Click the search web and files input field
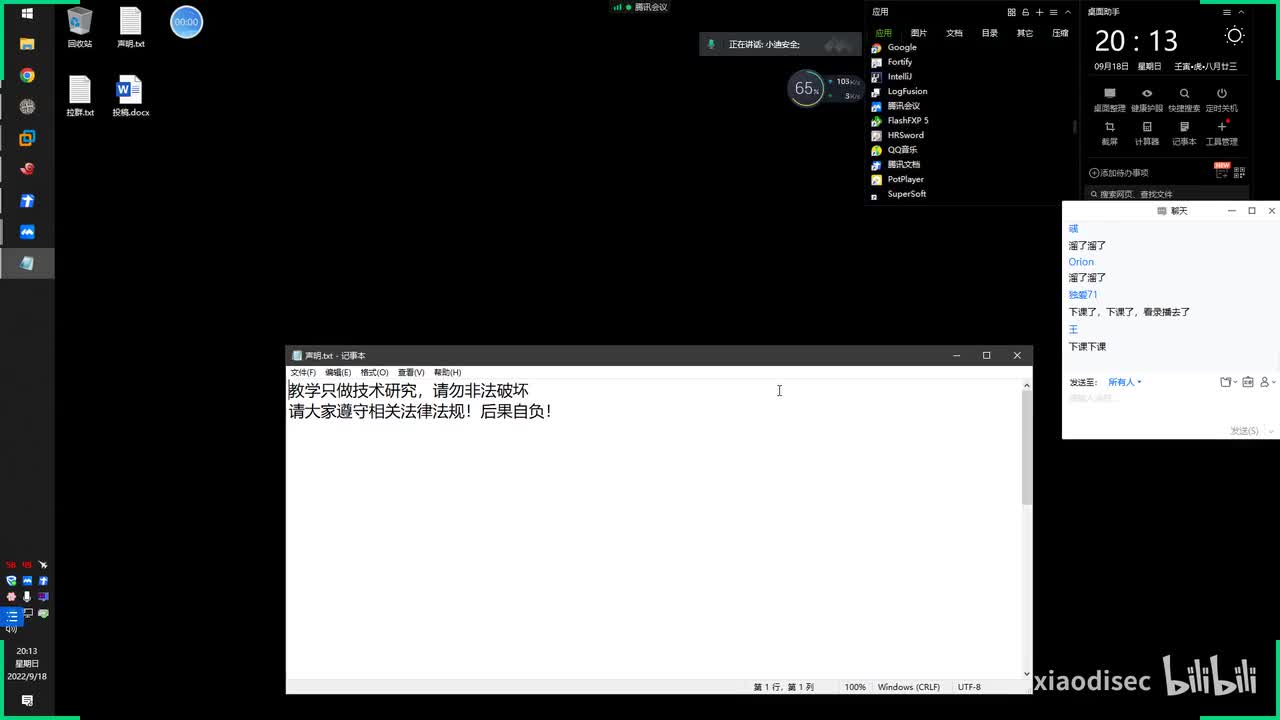 pyautogui.click(x=1168, y=194)
